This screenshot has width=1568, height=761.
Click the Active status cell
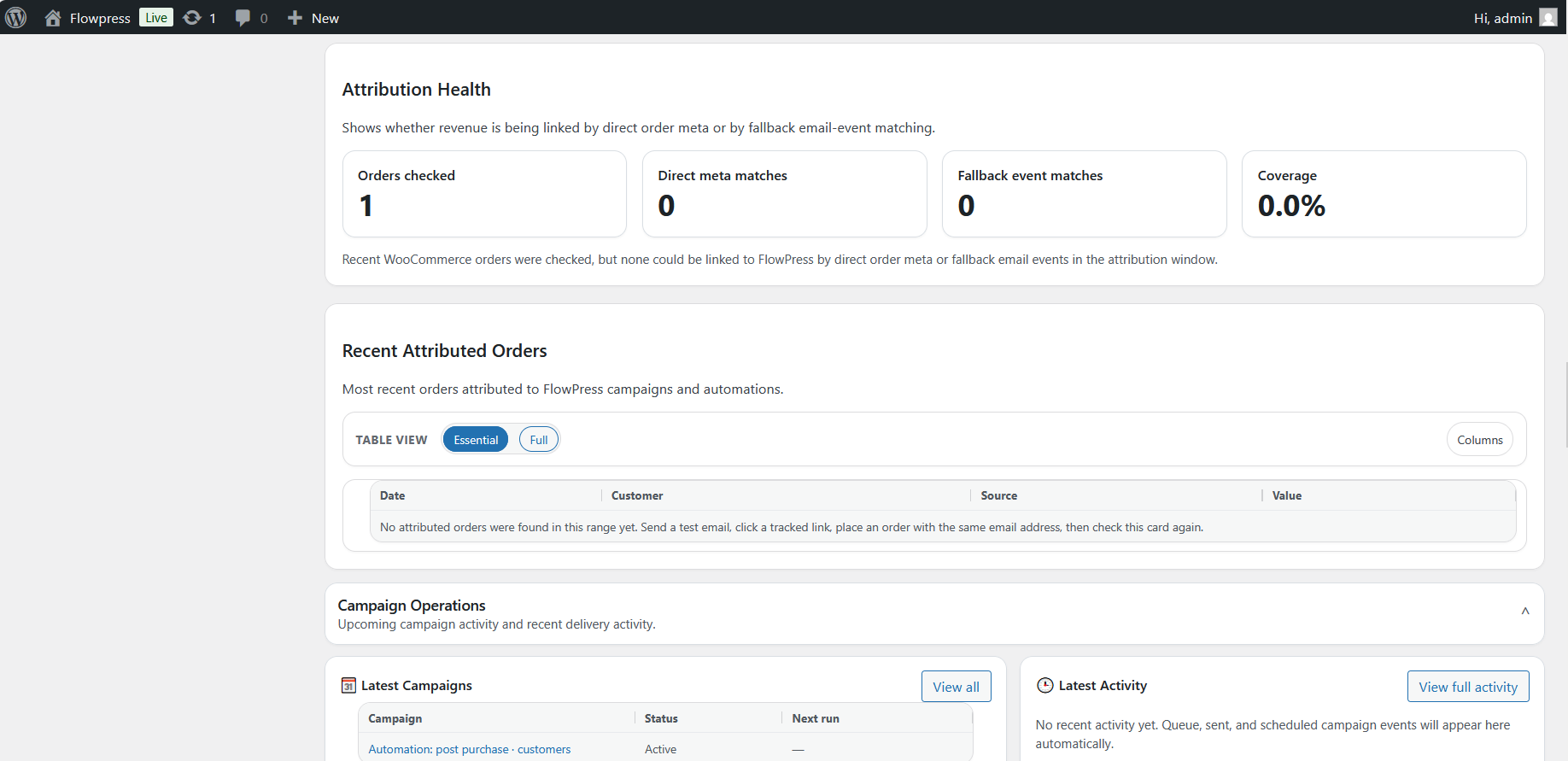point(661,749)
